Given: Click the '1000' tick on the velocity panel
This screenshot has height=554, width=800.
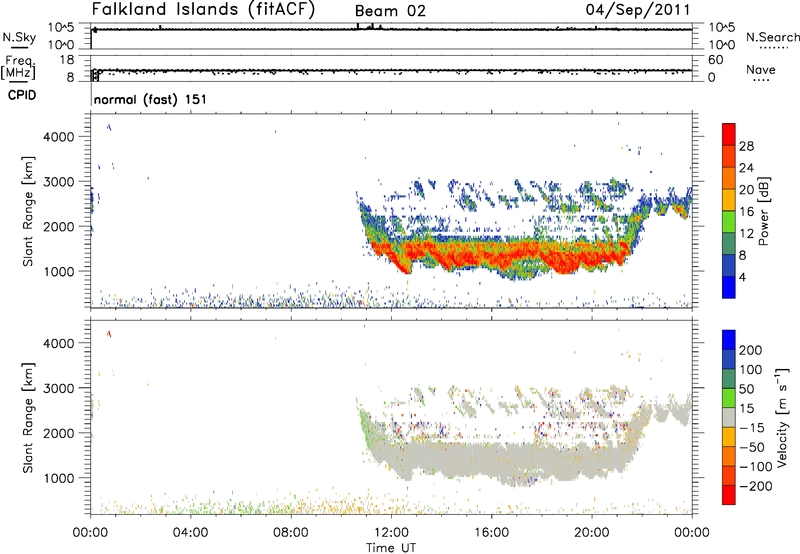Looking at the screenshot, I should 58,478.
